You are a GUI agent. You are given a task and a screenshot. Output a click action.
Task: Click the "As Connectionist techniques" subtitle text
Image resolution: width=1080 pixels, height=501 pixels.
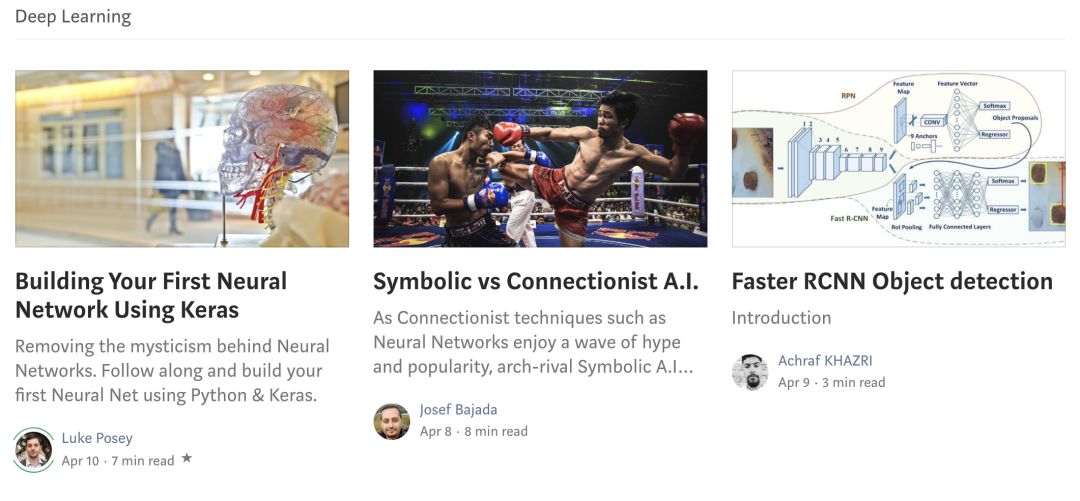click(x=533, y=342)
